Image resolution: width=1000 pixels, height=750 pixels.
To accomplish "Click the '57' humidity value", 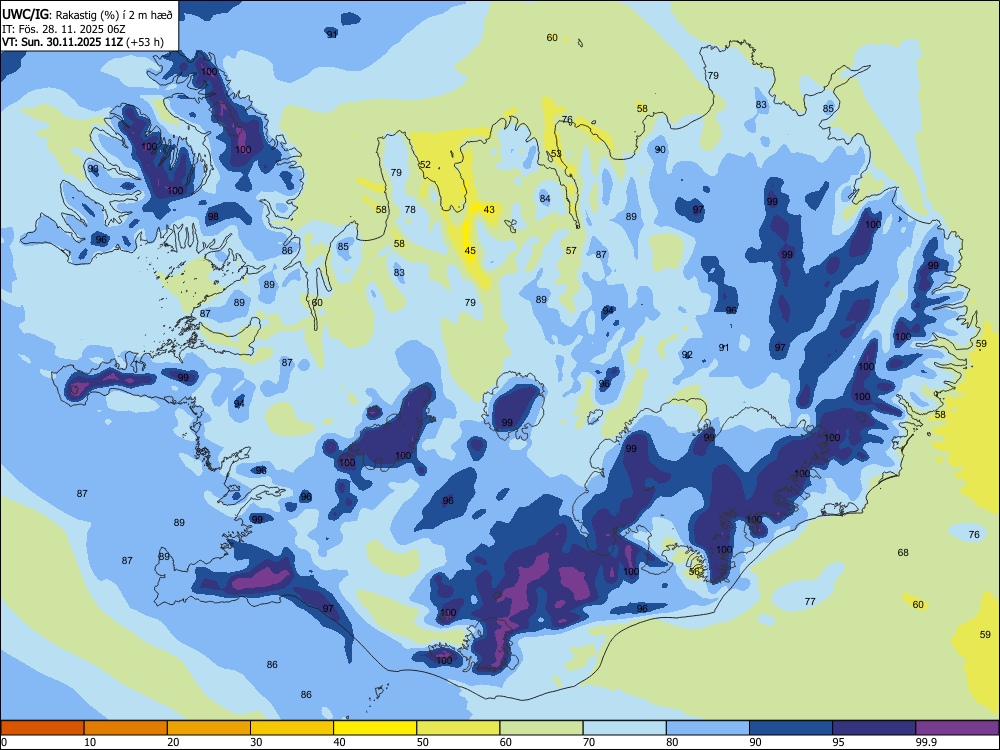I will coord(571,251).
